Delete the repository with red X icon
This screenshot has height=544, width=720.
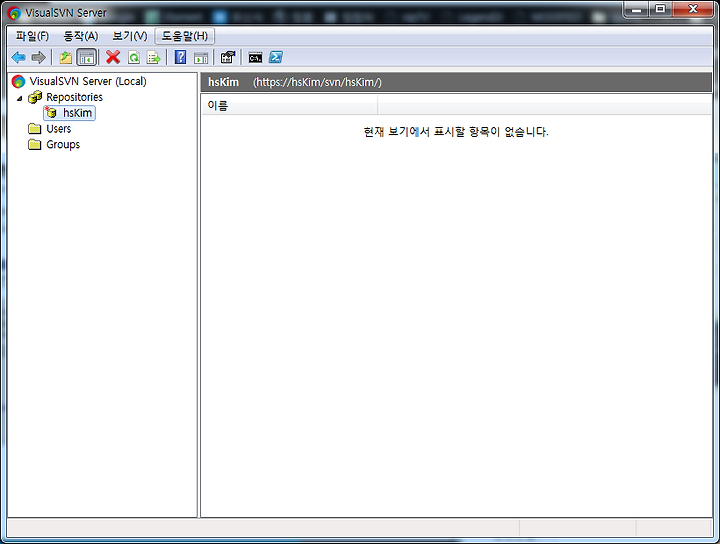[112, 57]
